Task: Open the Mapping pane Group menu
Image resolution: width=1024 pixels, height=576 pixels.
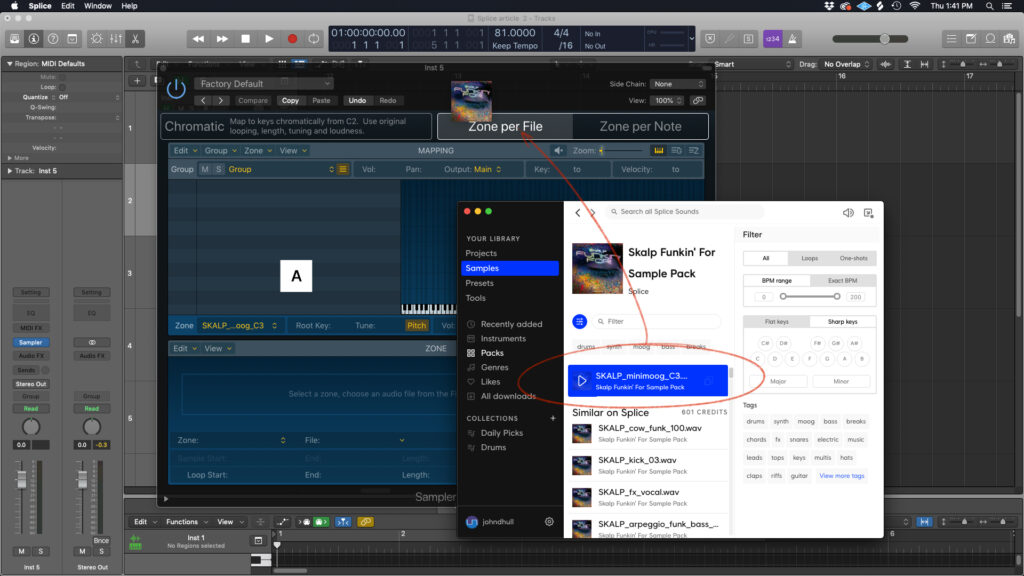Action: click(x=220, y=151)
